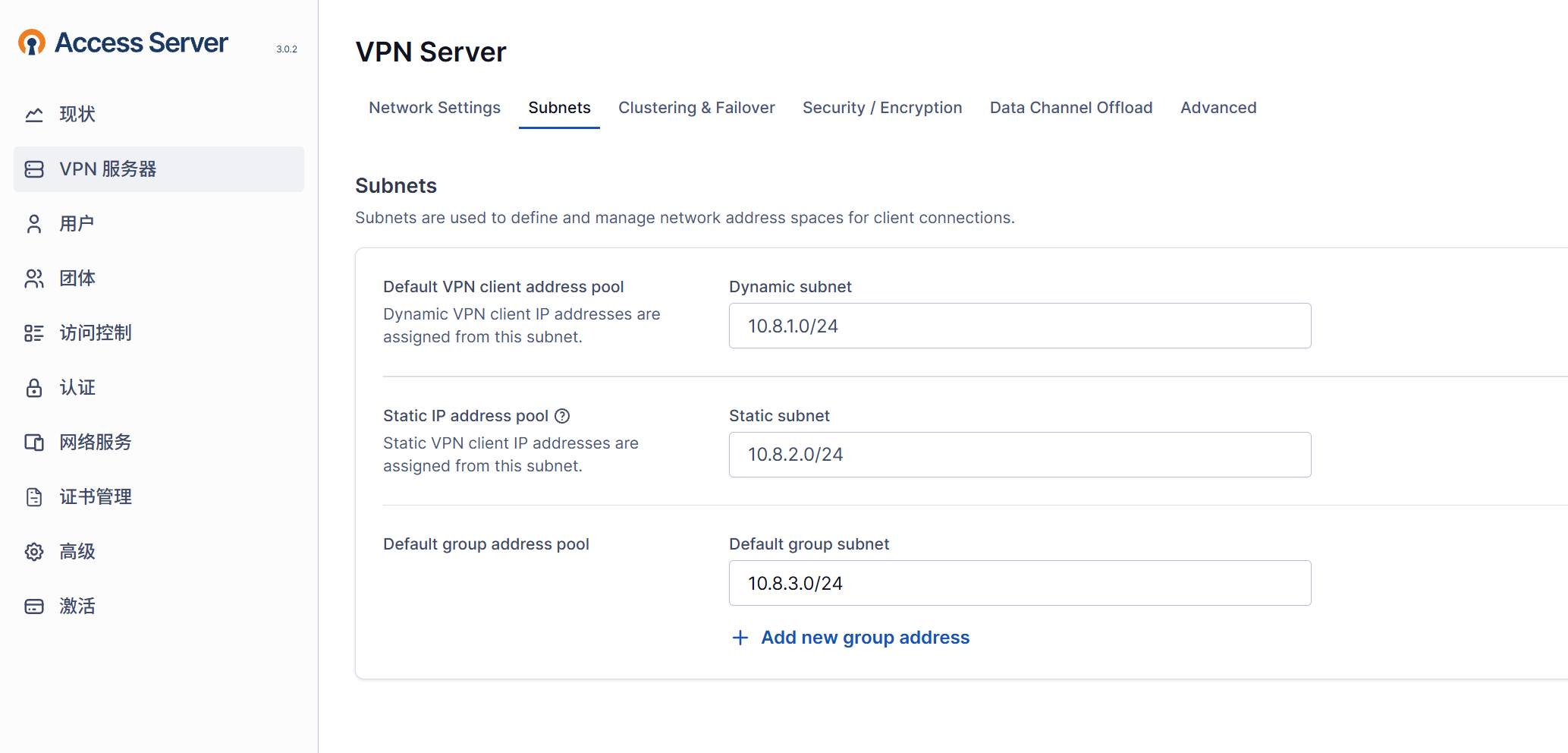Select the Data Channel Offload tab
The image size is (1568, 753).
[x=1070, y=108]
